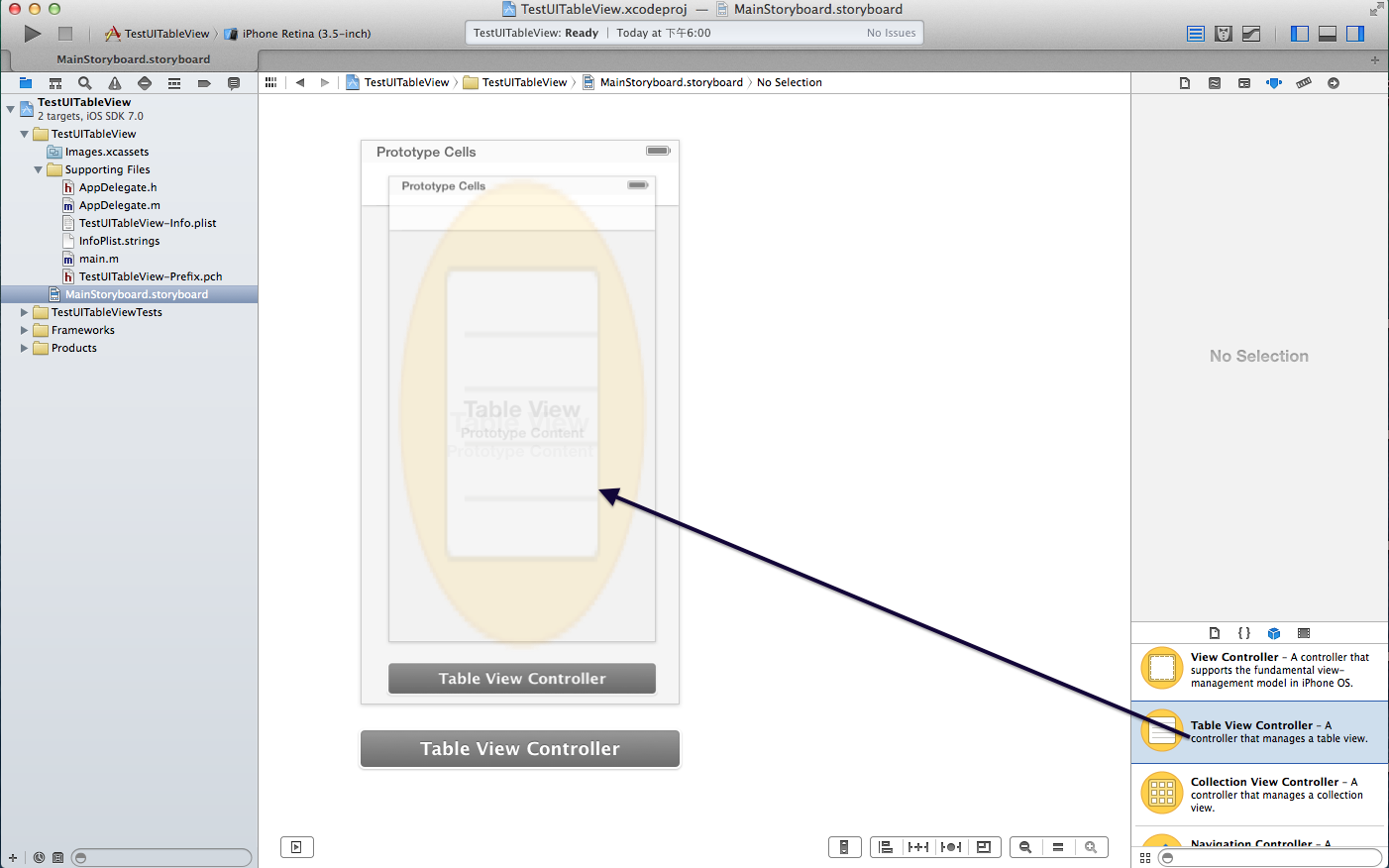Toggle the canvas form factor iPhone icon

[x=844, y=847]
